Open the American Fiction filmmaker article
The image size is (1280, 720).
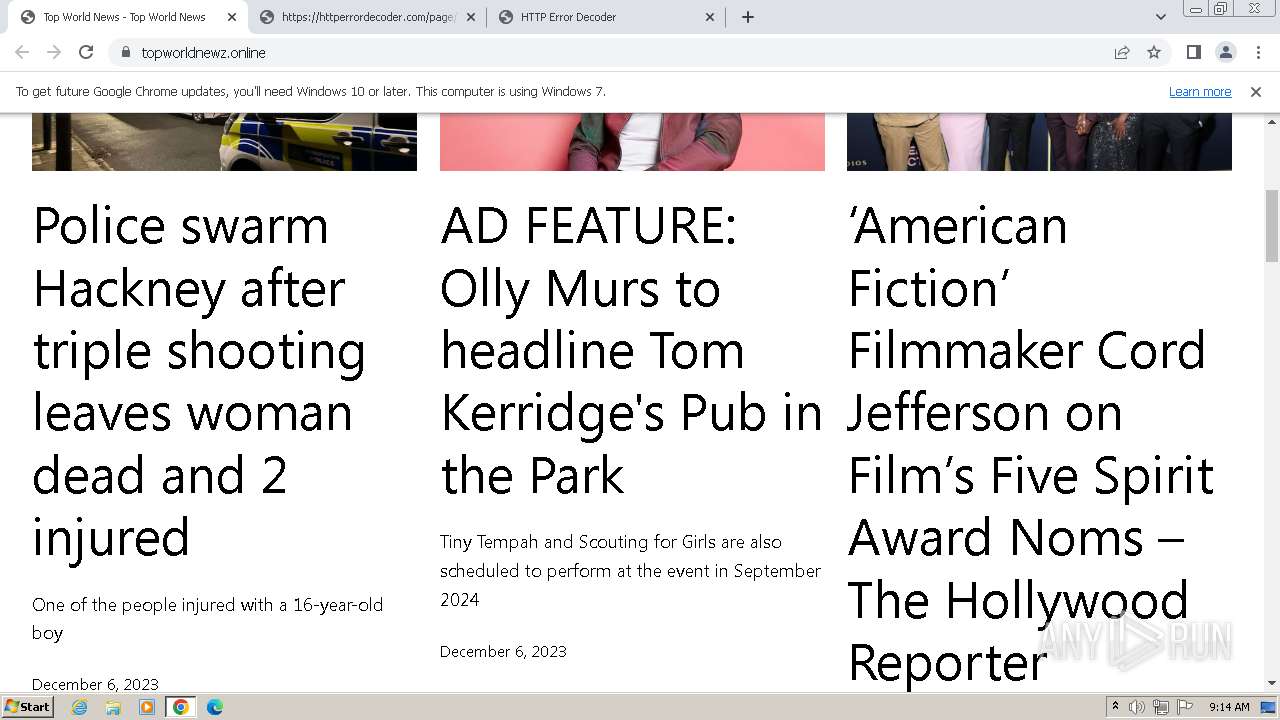(x=1030, y=443)
